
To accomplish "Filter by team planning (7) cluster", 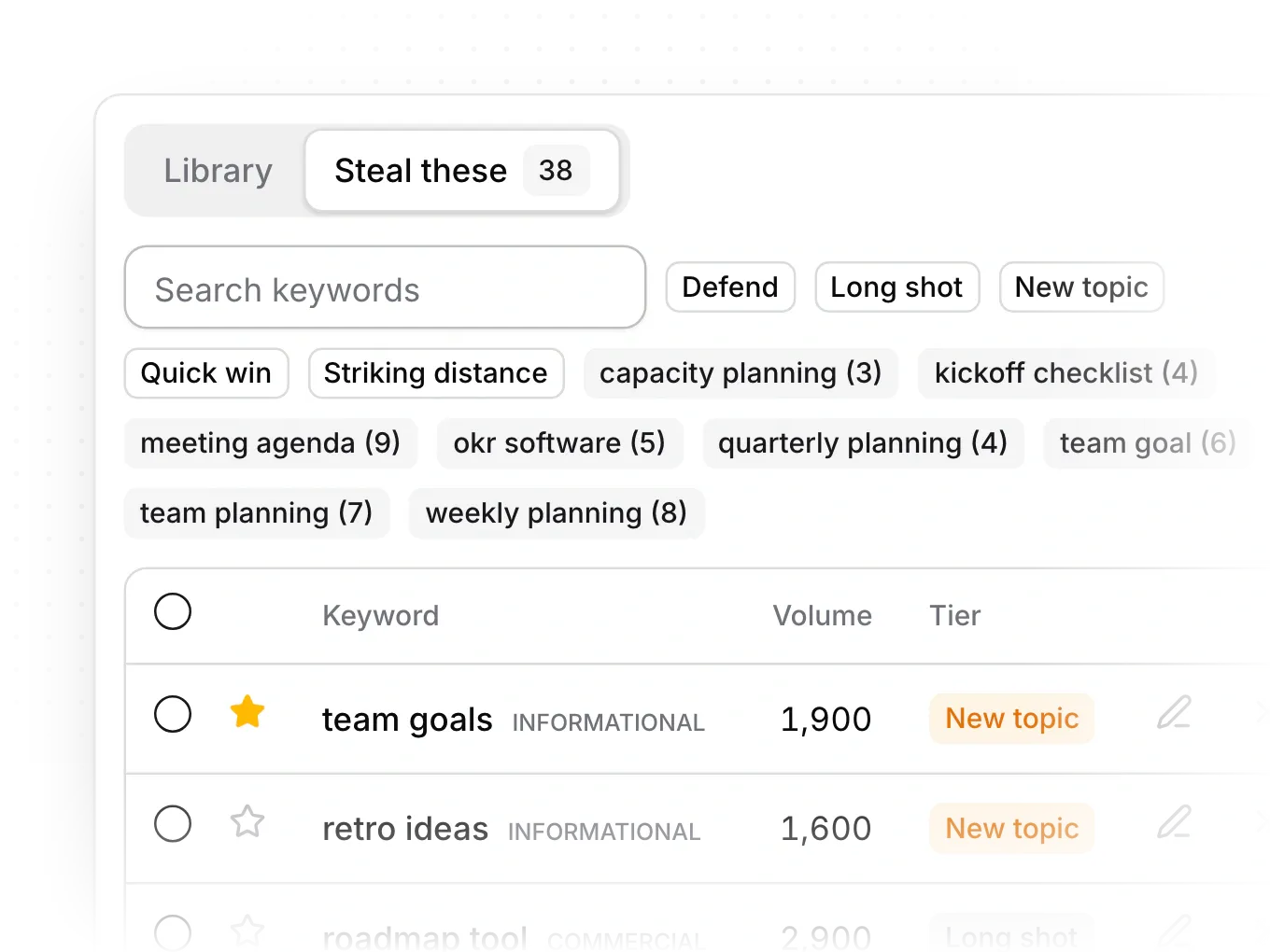I will (257, 513).
